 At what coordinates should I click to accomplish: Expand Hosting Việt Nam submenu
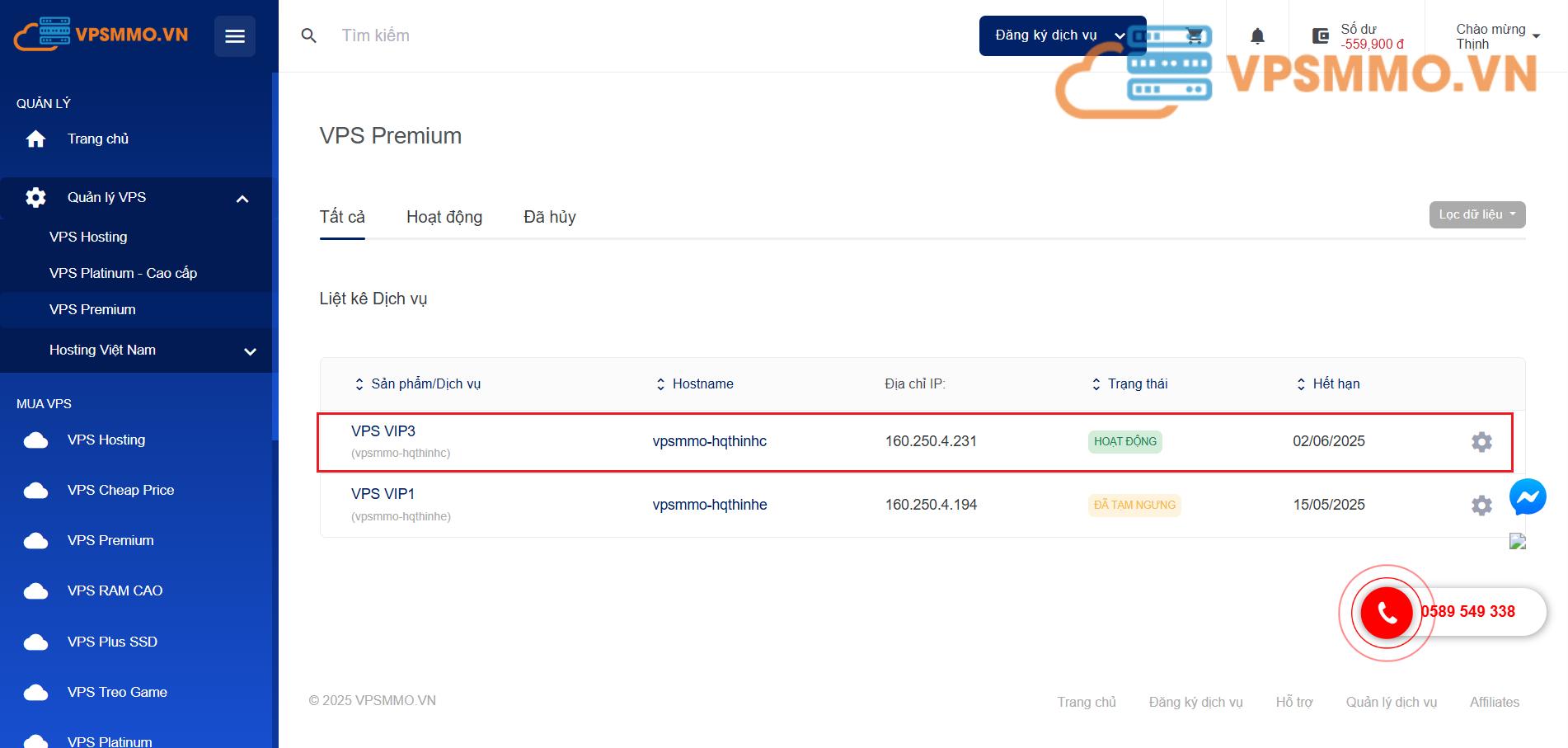coord(250,351)
